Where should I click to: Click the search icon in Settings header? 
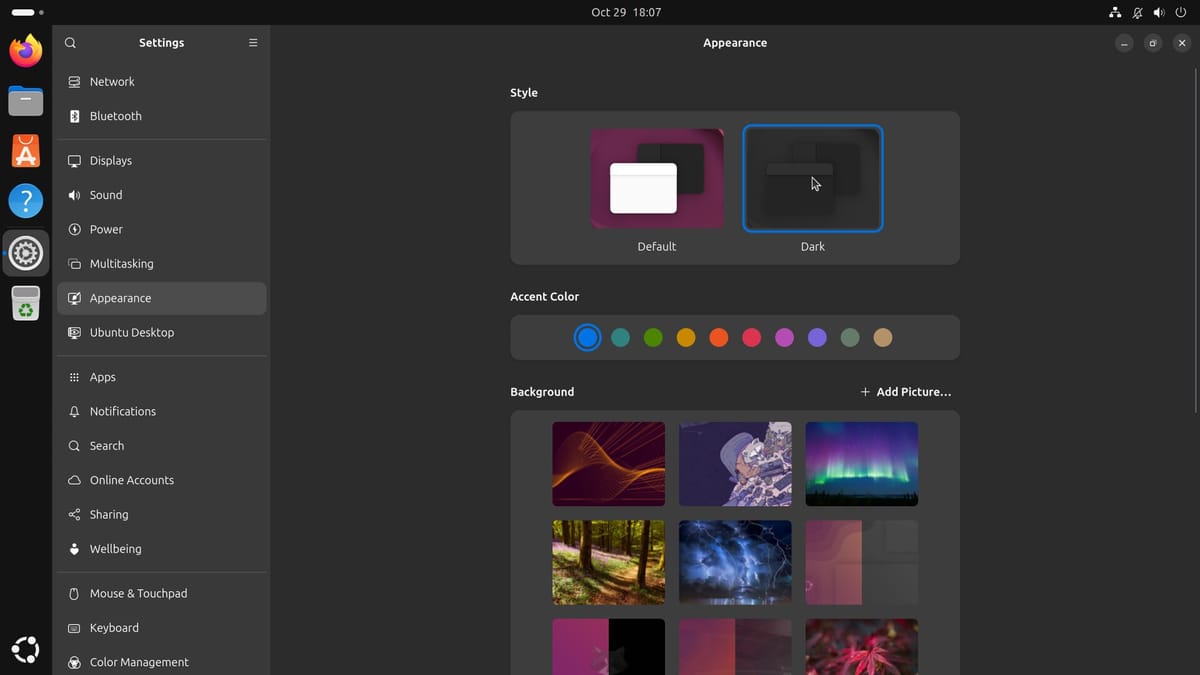70,43
